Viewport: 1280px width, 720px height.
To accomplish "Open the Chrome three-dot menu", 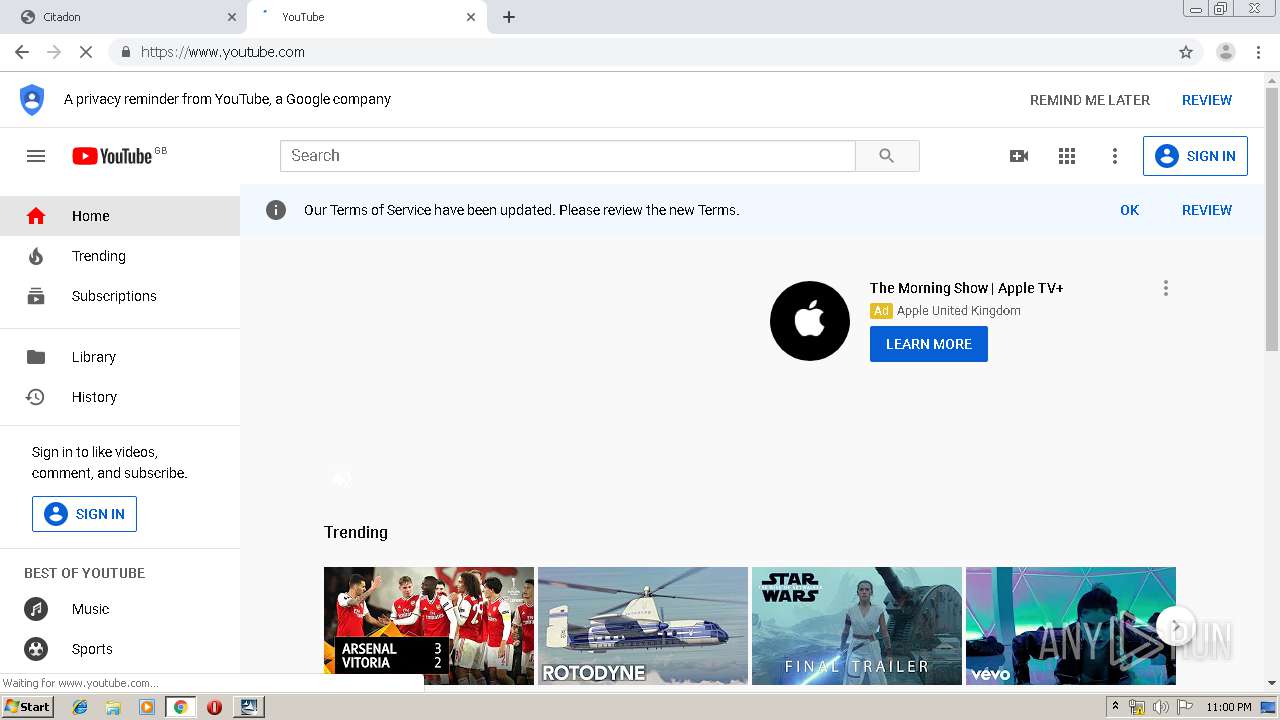I will coord(1259,52).
